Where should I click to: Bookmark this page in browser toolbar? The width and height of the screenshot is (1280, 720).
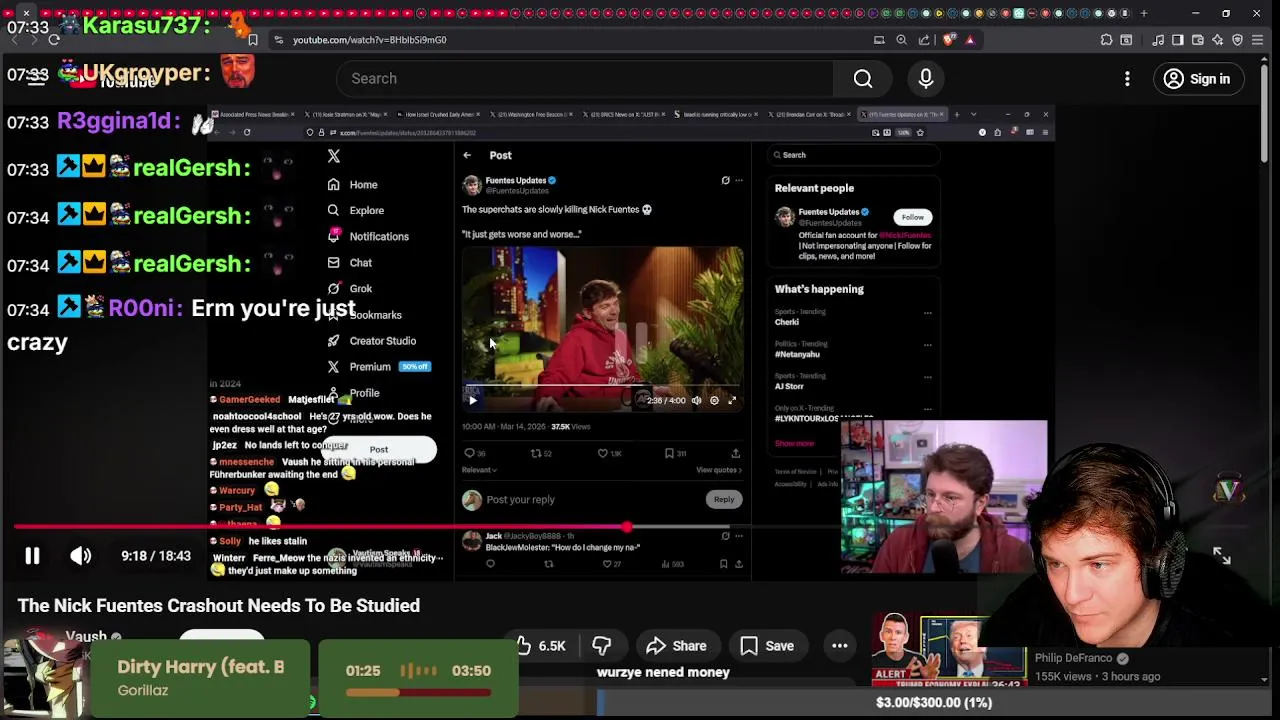[253, 40]
